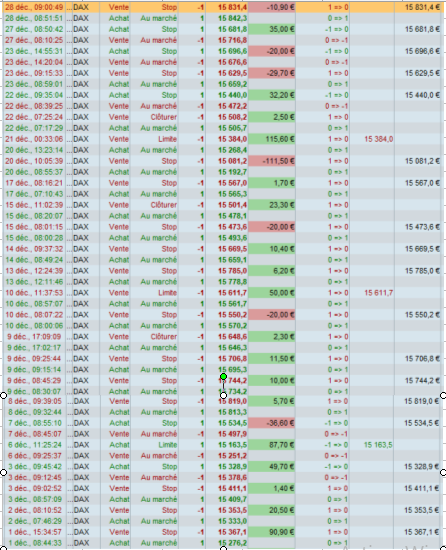446x550 pixels.
Task: Click the stop level '15 367,1 €'
Action: click(x=421, y=532)
